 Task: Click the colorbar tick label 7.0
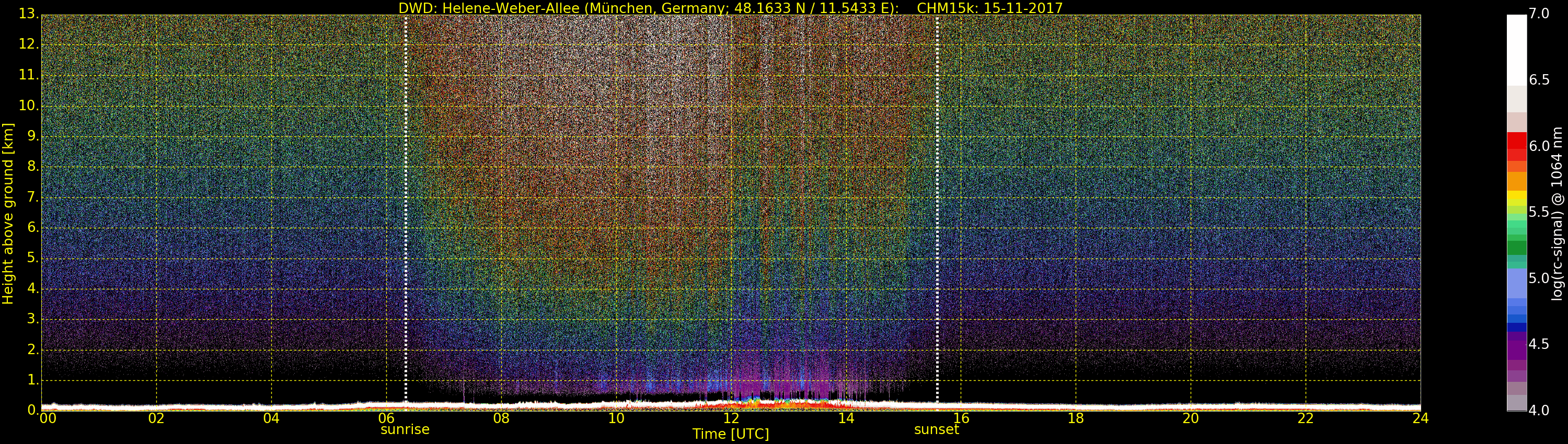click(x=1539, y=14)
